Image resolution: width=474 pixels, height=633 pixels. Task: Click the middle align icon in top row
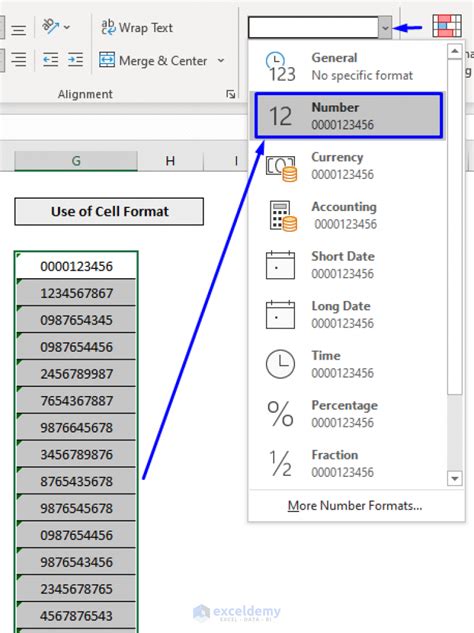(19, 30)
